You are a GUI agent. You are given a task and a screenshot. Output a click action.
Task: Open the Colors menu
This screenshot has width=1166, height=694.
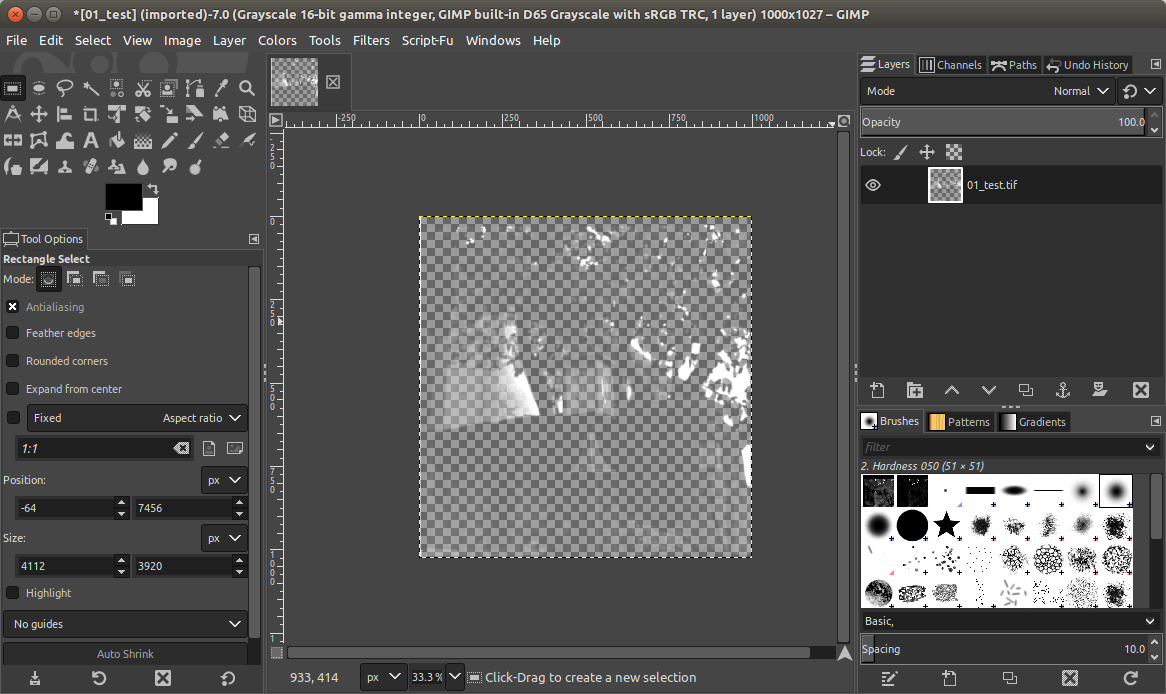[x=277, y=40]
